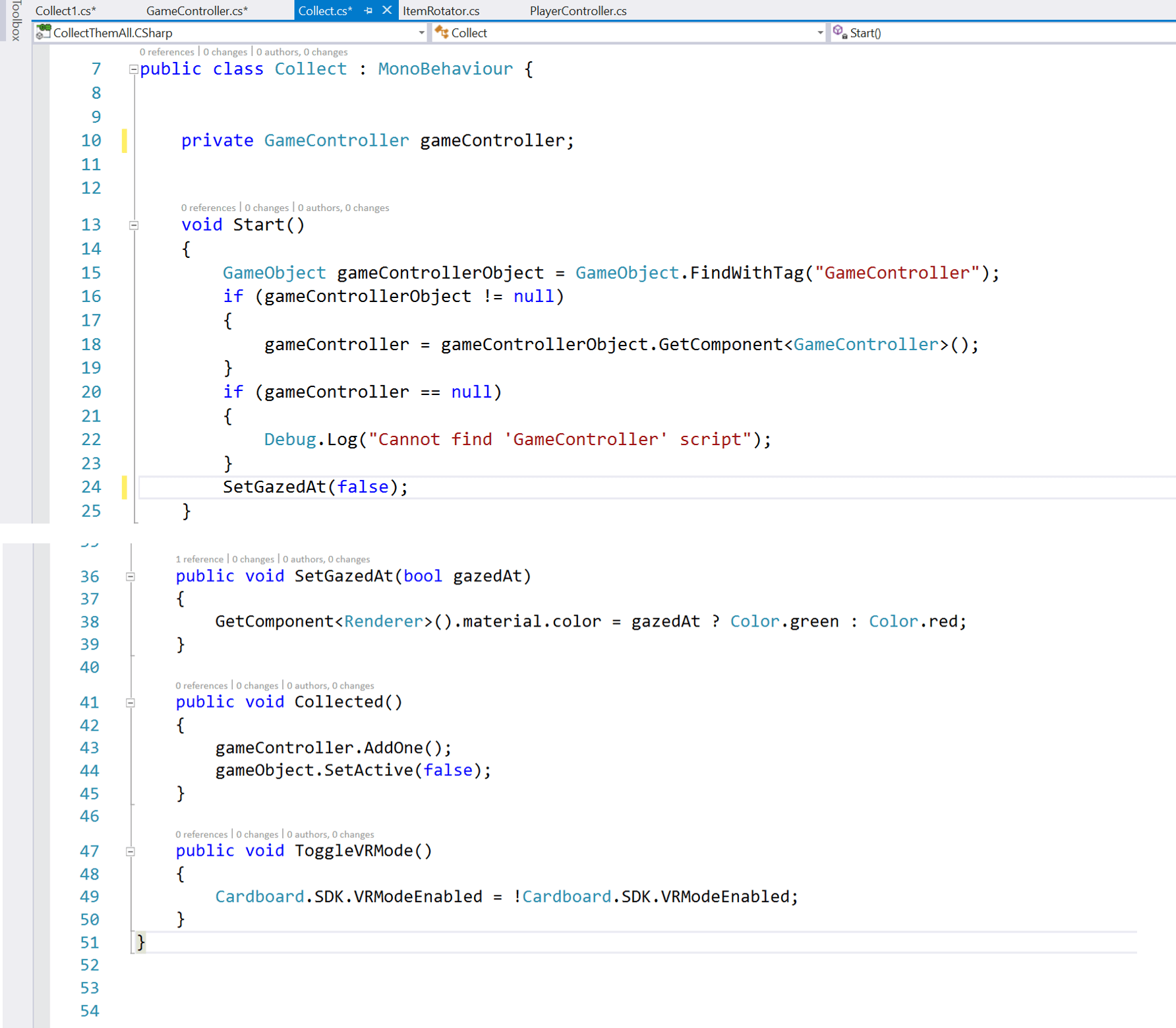Image resolution: width=1176 pixels, height=1028 pixels.
Task: Click gameController.AddOne() on line 43
Action: pos(334,748)
